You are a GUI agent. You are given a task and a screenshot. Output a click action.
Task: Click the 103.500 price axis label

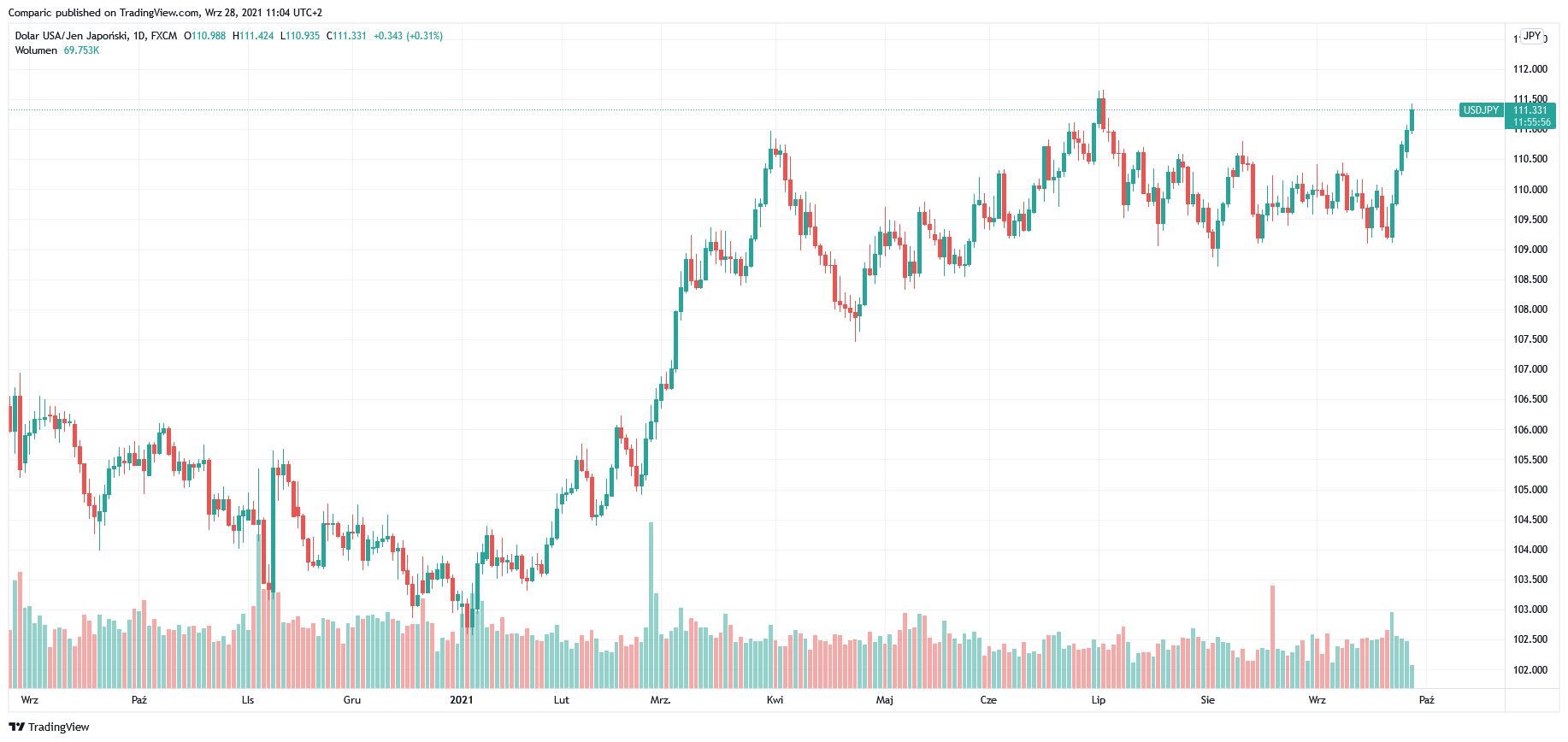(x=1530, y=580)
